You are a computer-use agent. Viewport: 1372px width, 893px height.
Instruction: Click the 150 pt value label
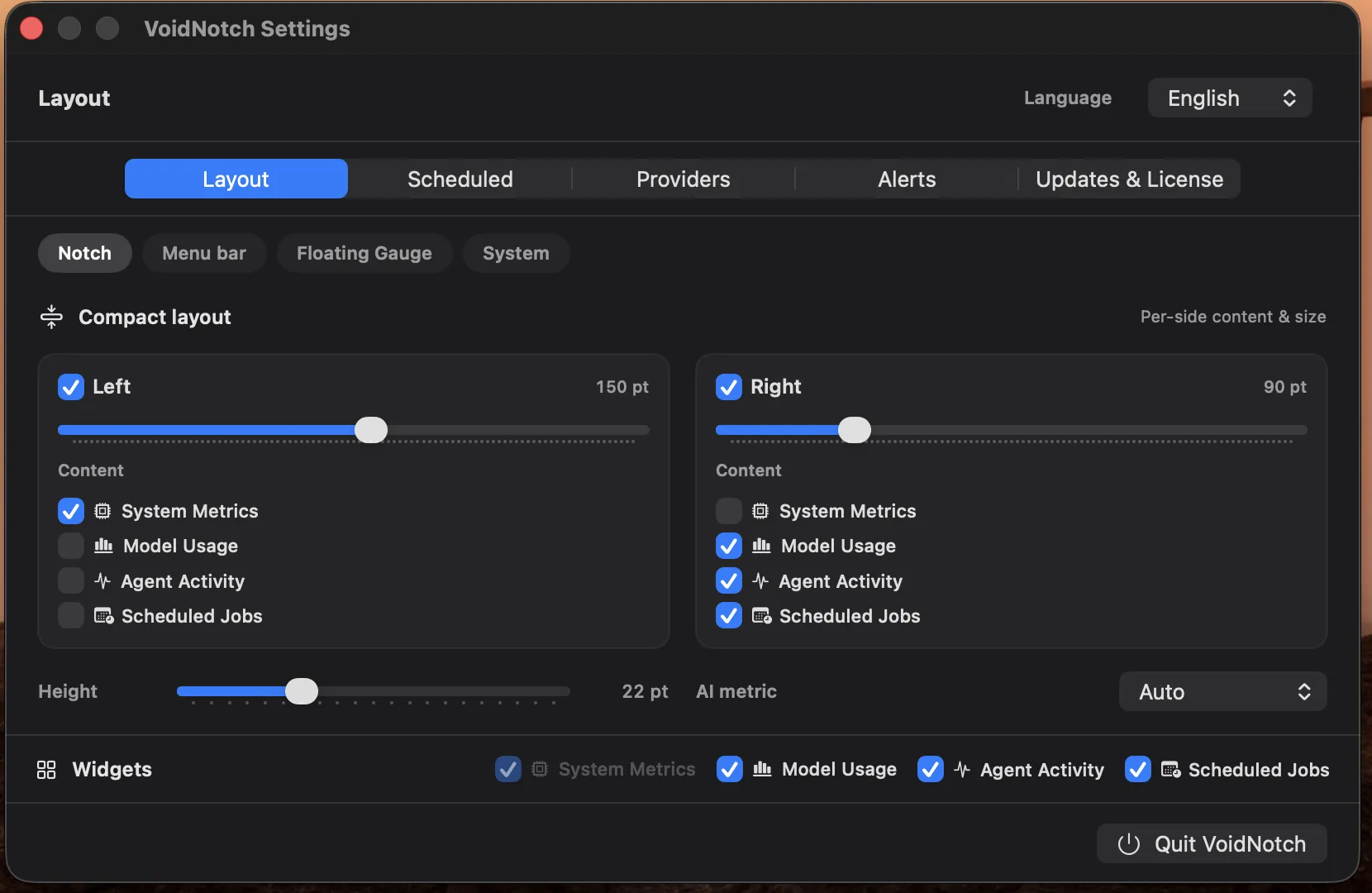point(622,387)
